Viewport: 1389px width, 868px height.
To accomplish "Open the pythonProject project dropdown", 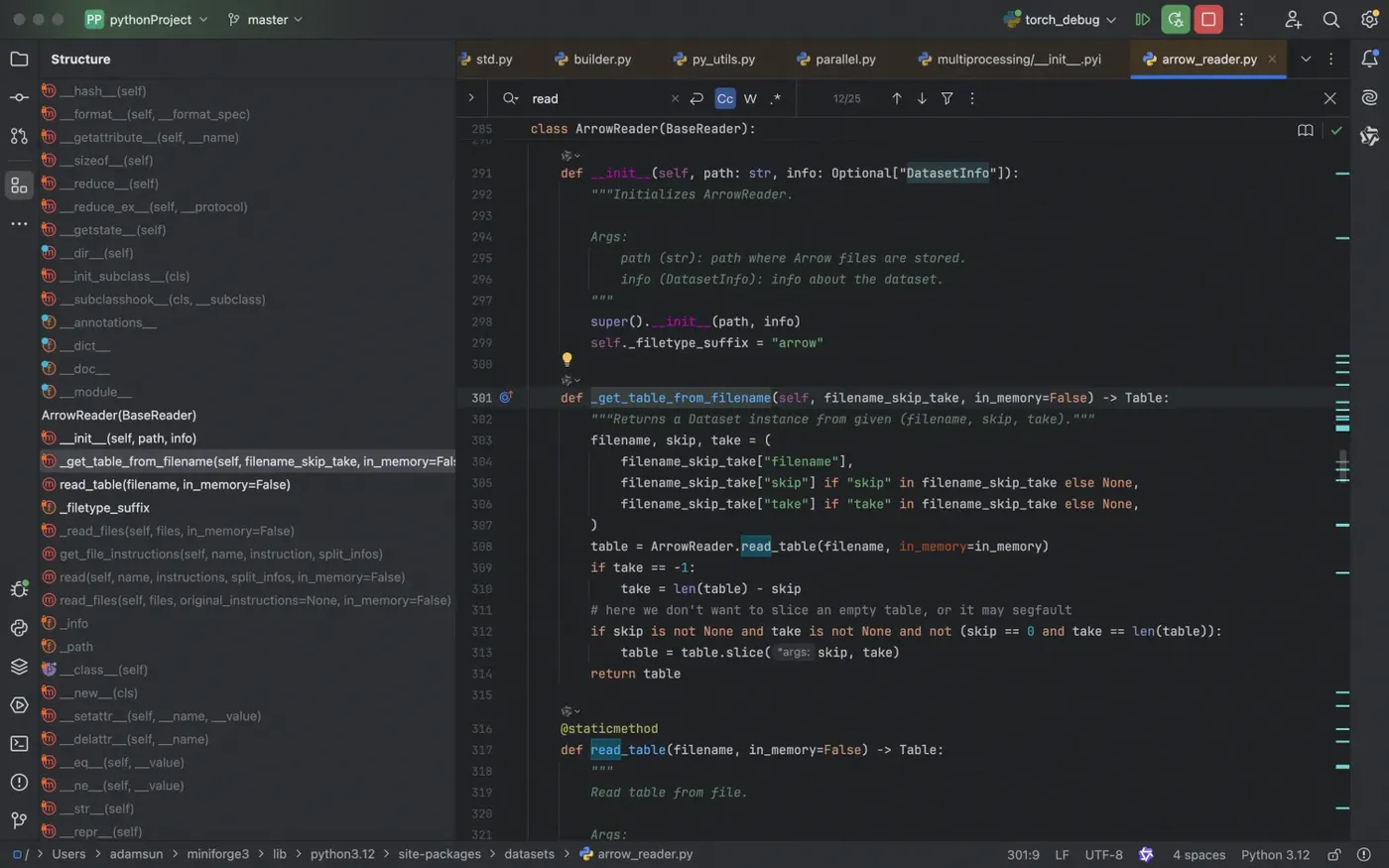I will point(147,19).
